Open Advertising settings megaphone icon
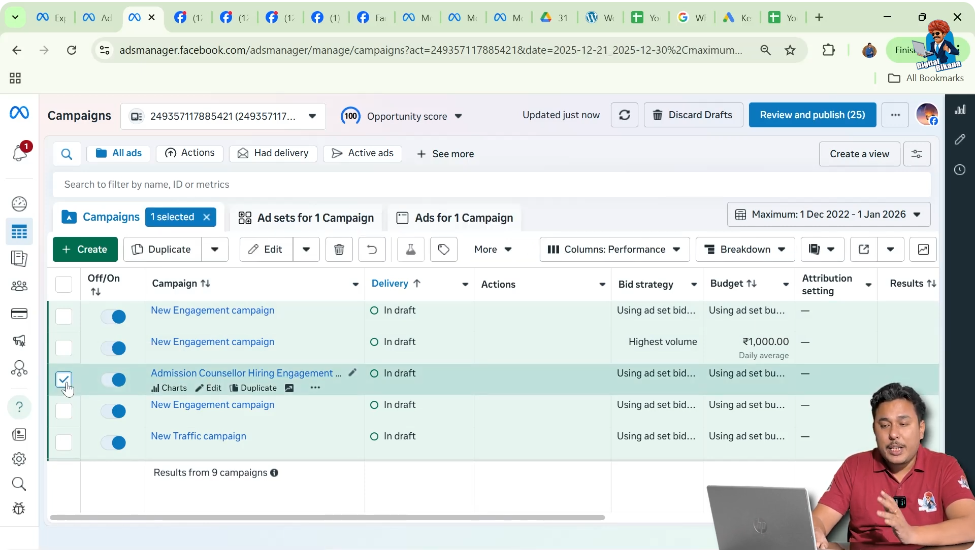Screen dimensions: 978x554 19,341
